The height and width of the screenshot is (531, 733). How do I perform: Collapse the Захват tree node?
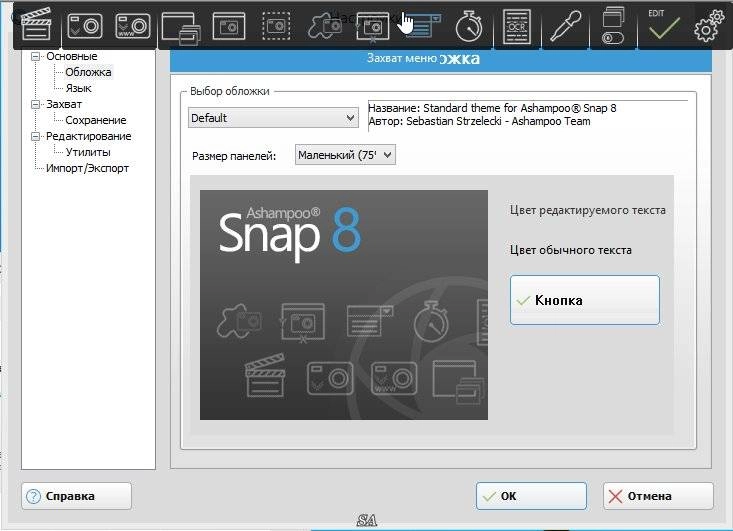coord(36,104)
